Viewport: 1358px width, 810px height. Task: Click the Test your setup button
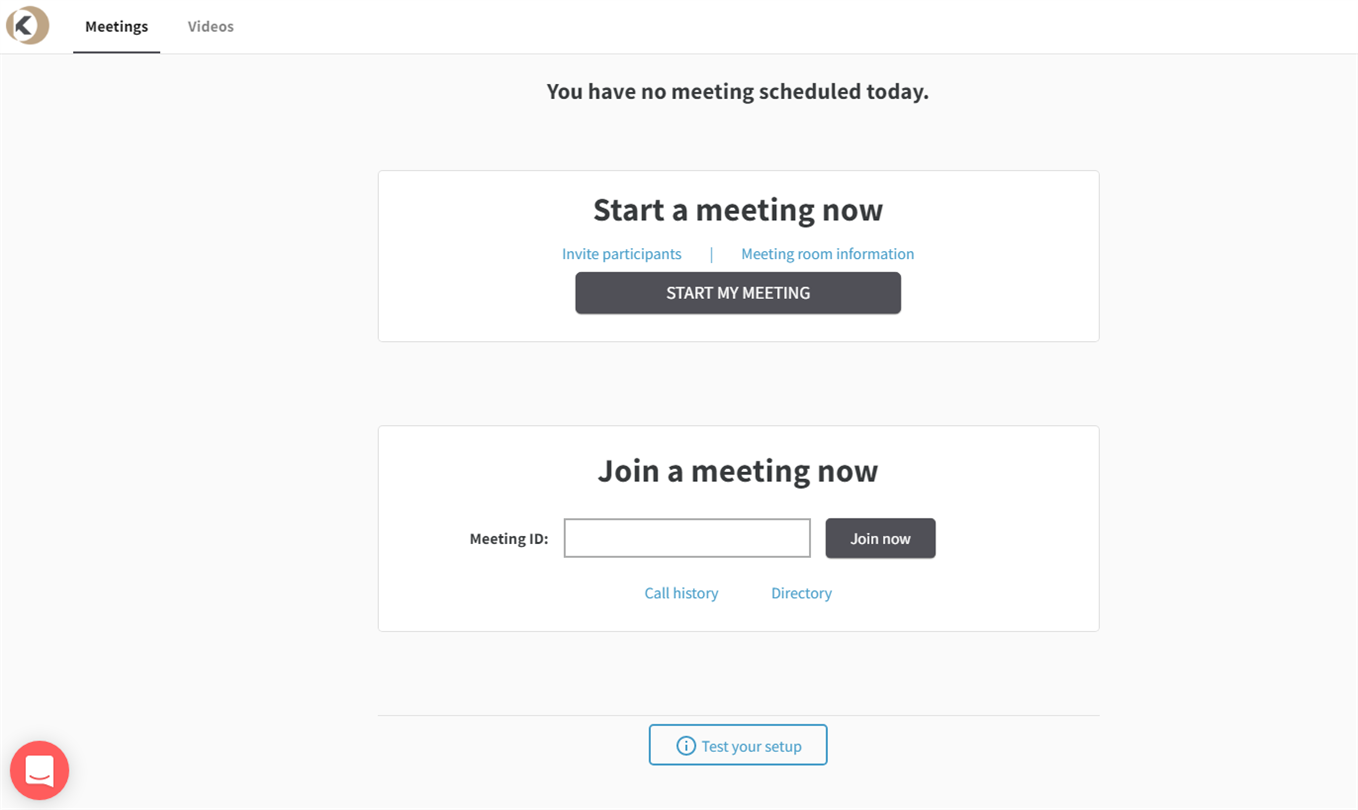(x=738, y=745)
